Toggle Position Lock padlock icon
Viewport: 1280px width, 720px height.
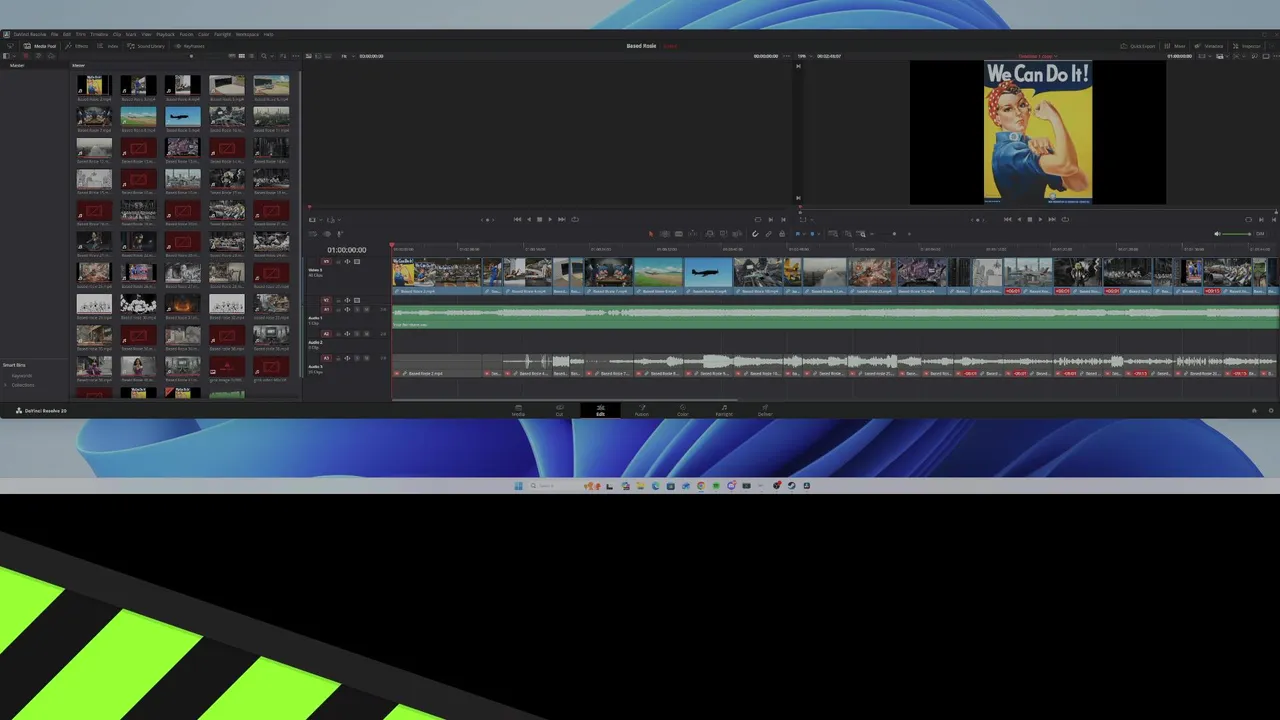tap(782, 234)
